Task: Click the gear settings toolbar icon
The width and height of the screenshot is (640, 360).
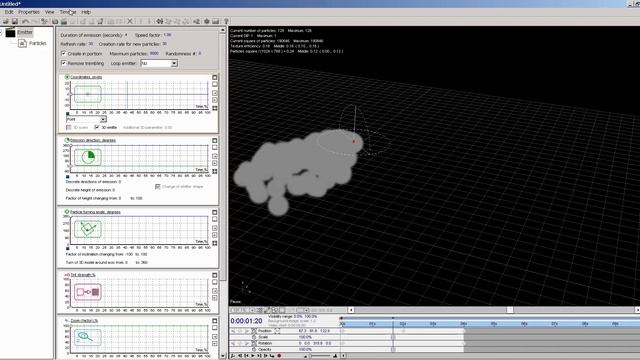Action: click(207, 22)
